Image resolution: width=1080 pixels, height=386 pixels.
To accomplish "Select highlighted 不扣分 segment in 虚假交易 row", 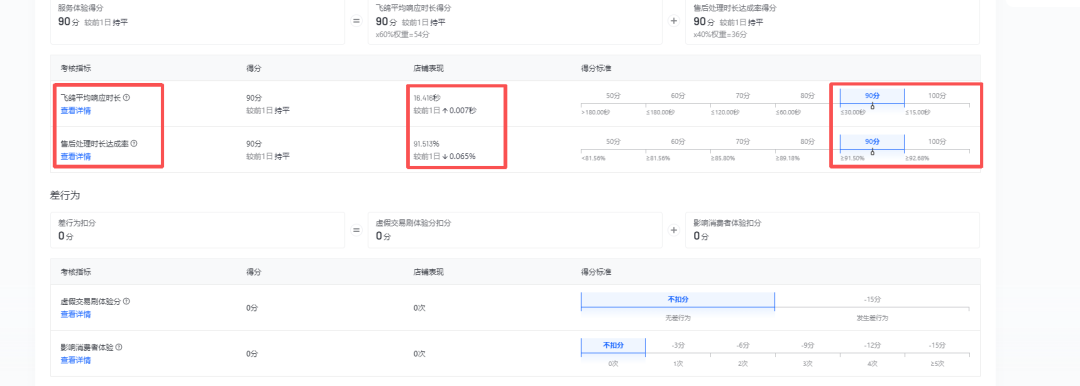I will click(678, 300).
